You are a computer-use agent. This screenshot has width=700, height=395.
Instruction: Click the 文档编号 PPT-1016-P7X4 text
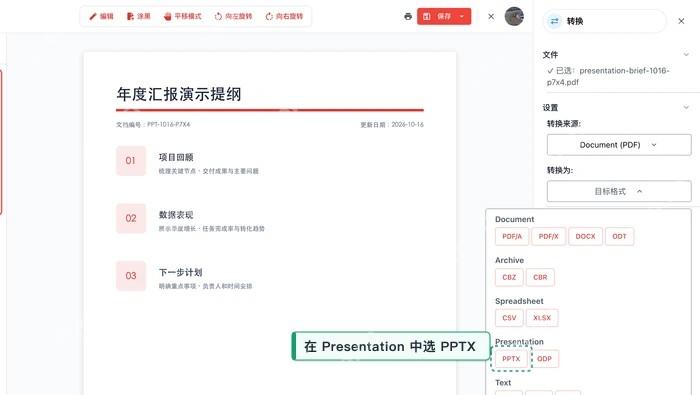click(x=153, y=125)
